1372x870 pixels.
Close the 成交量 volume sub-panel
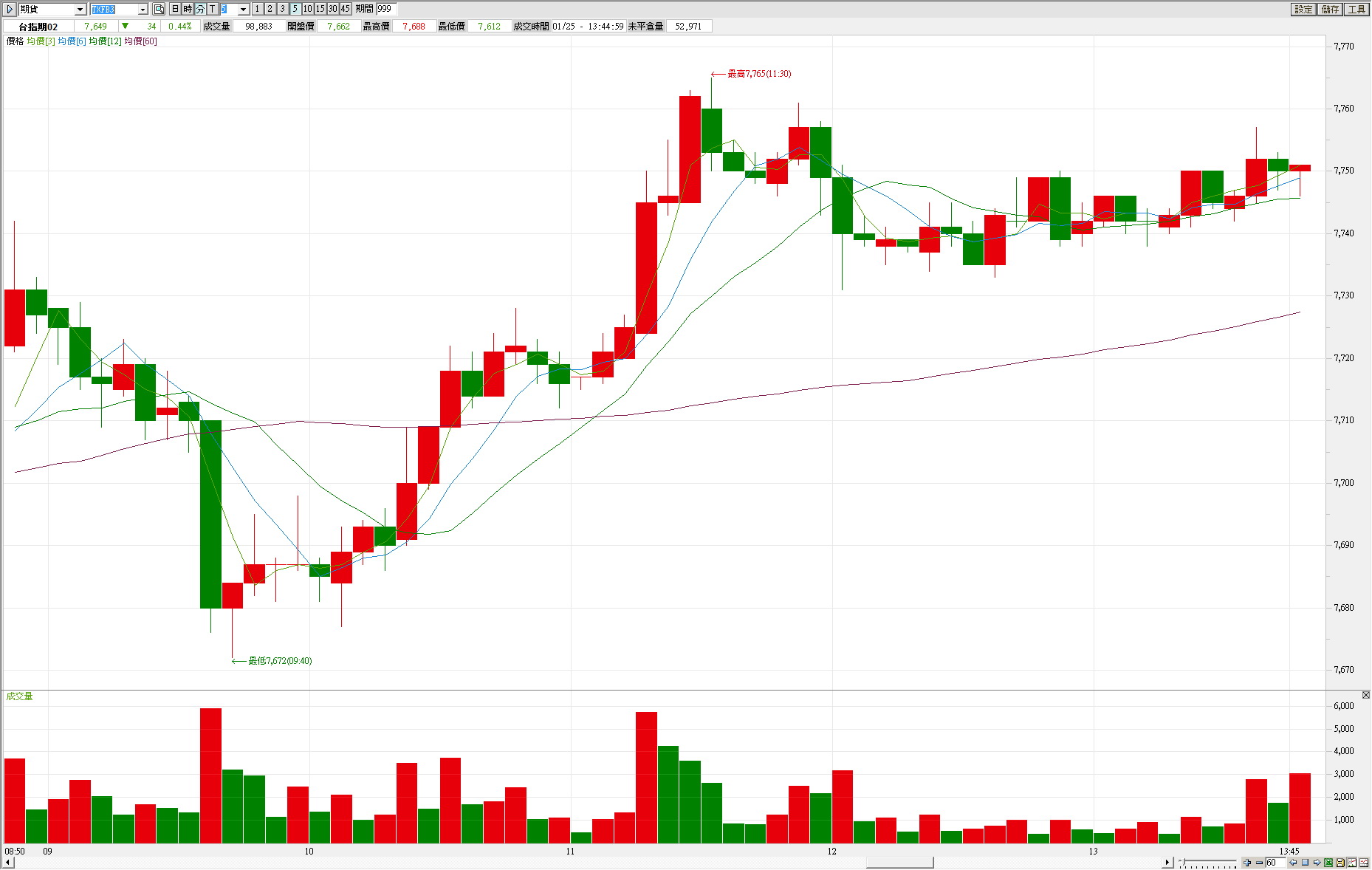[1365, 695]
